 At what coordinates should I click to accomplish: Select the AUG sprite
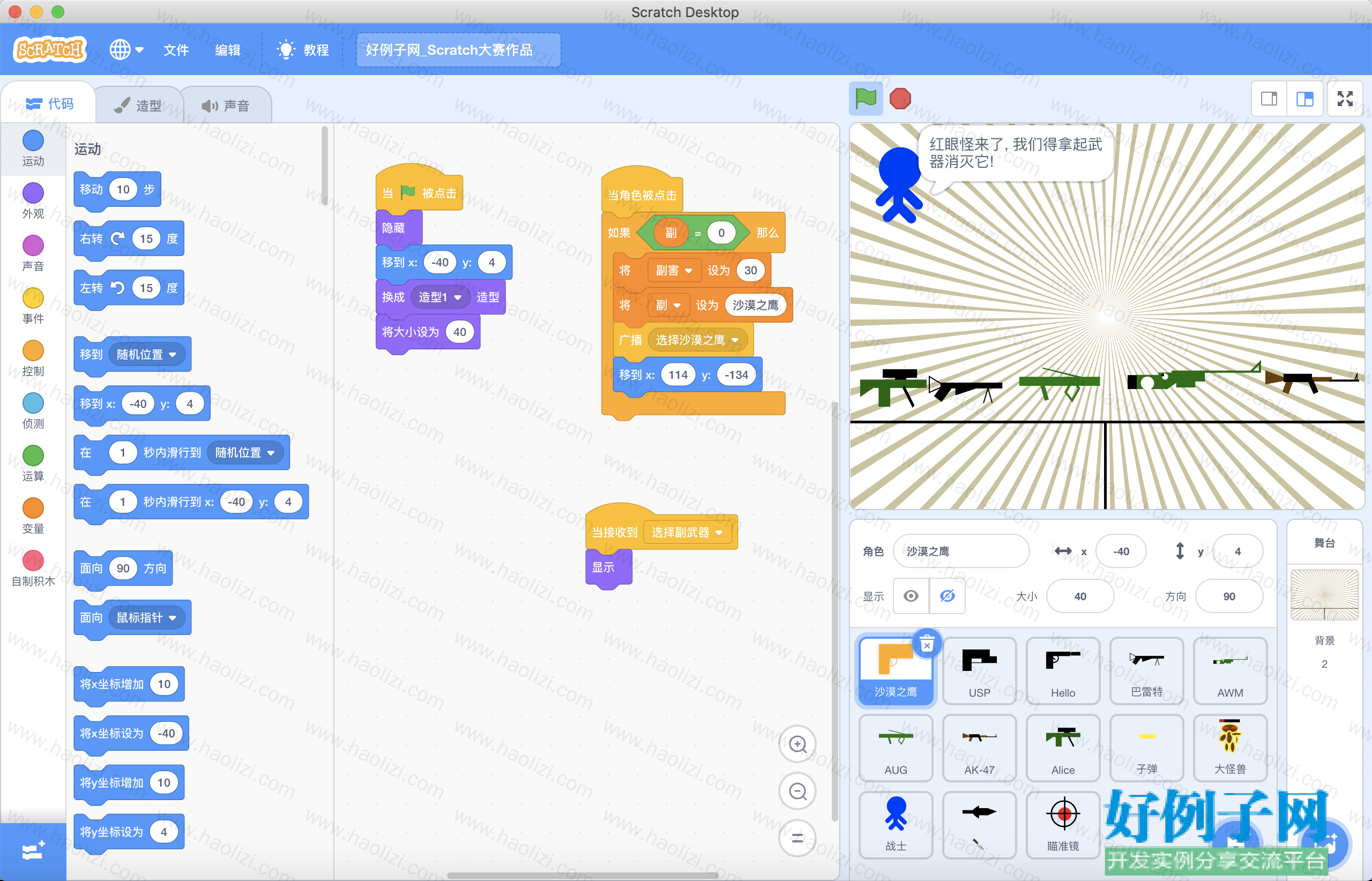pos(896,748)
